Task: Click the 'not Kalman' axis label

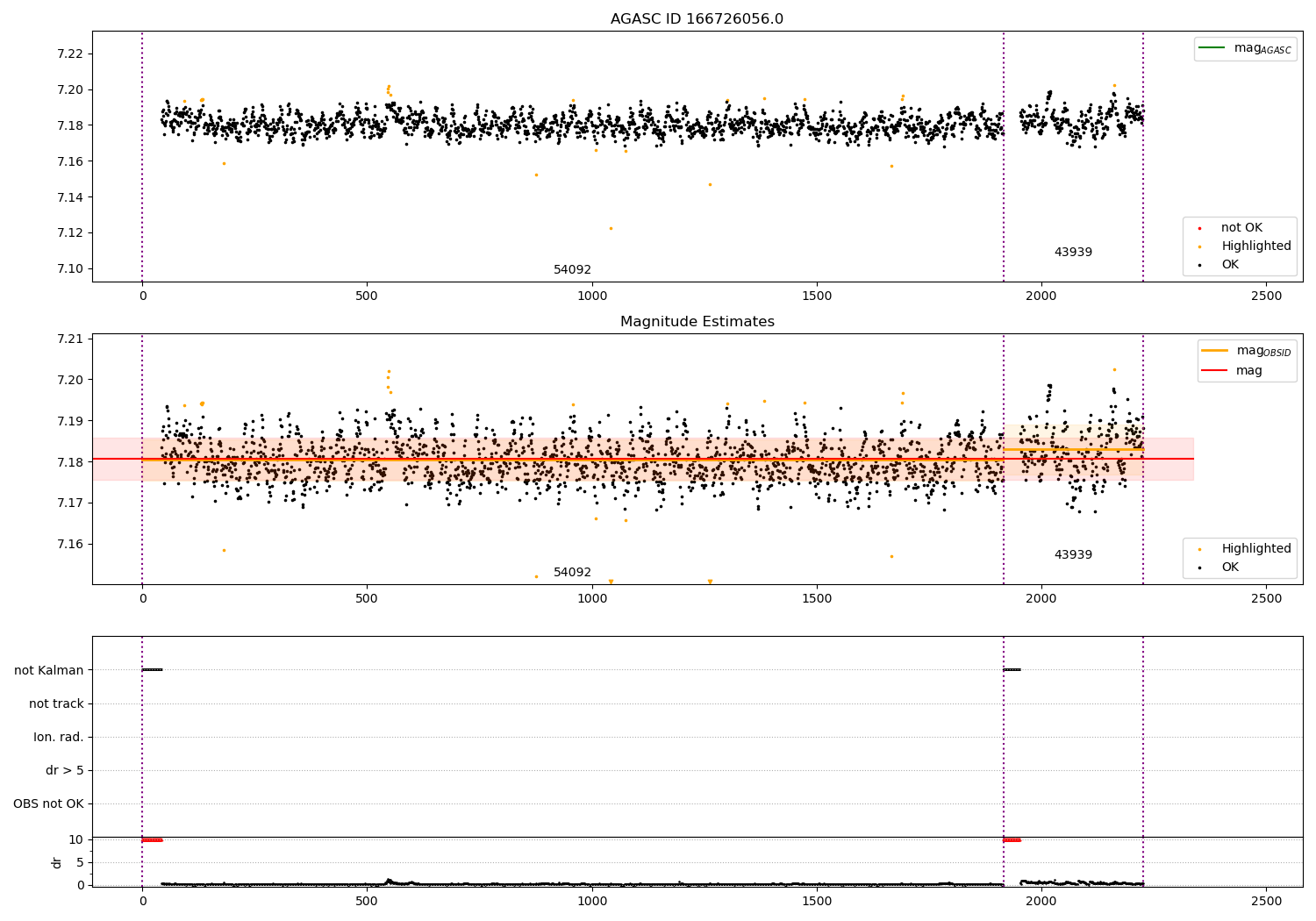Action: tap(49, 671)
